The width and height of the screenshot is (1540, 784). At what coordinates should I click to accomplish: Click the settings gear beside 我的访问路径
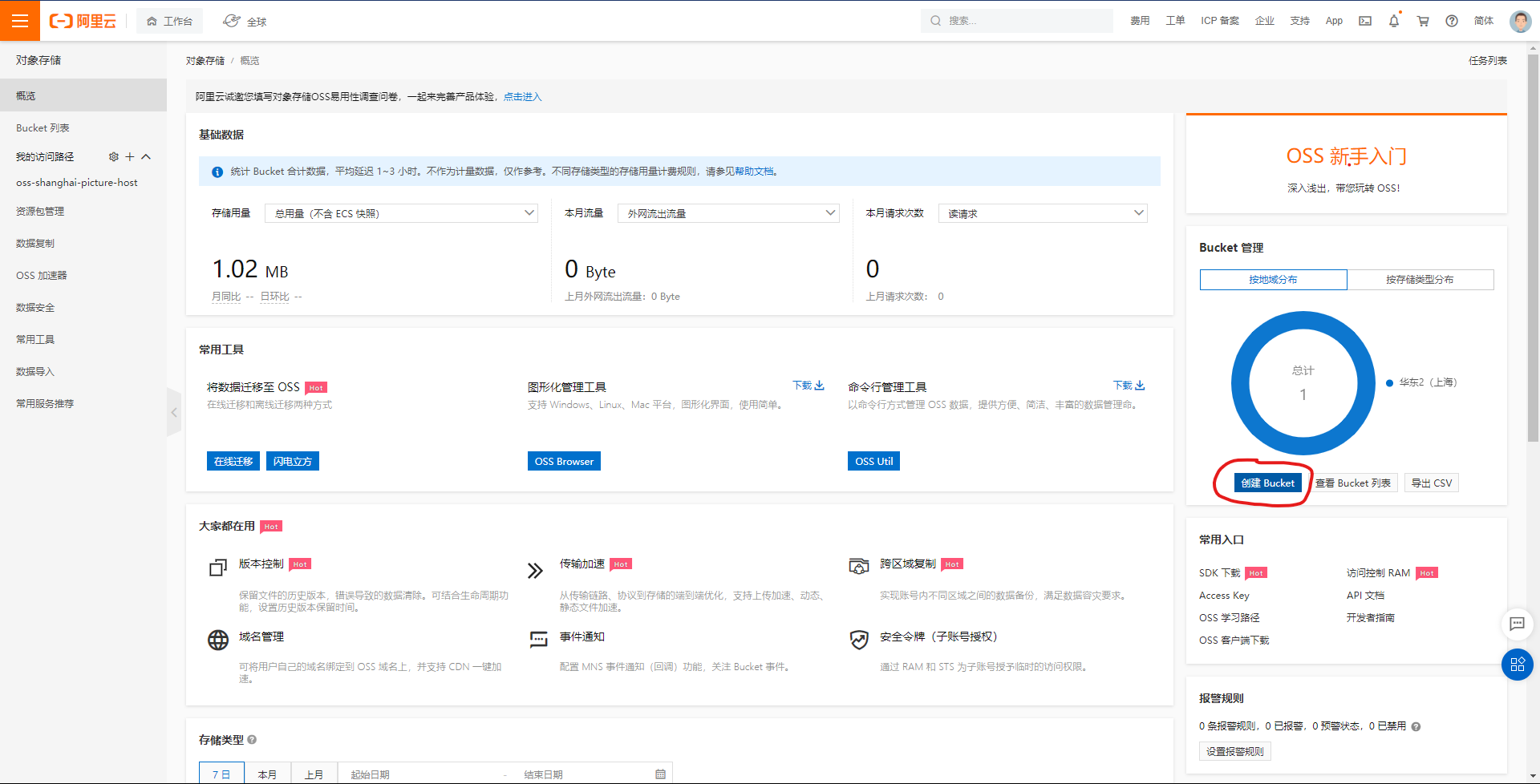click(x=114, y=157)
